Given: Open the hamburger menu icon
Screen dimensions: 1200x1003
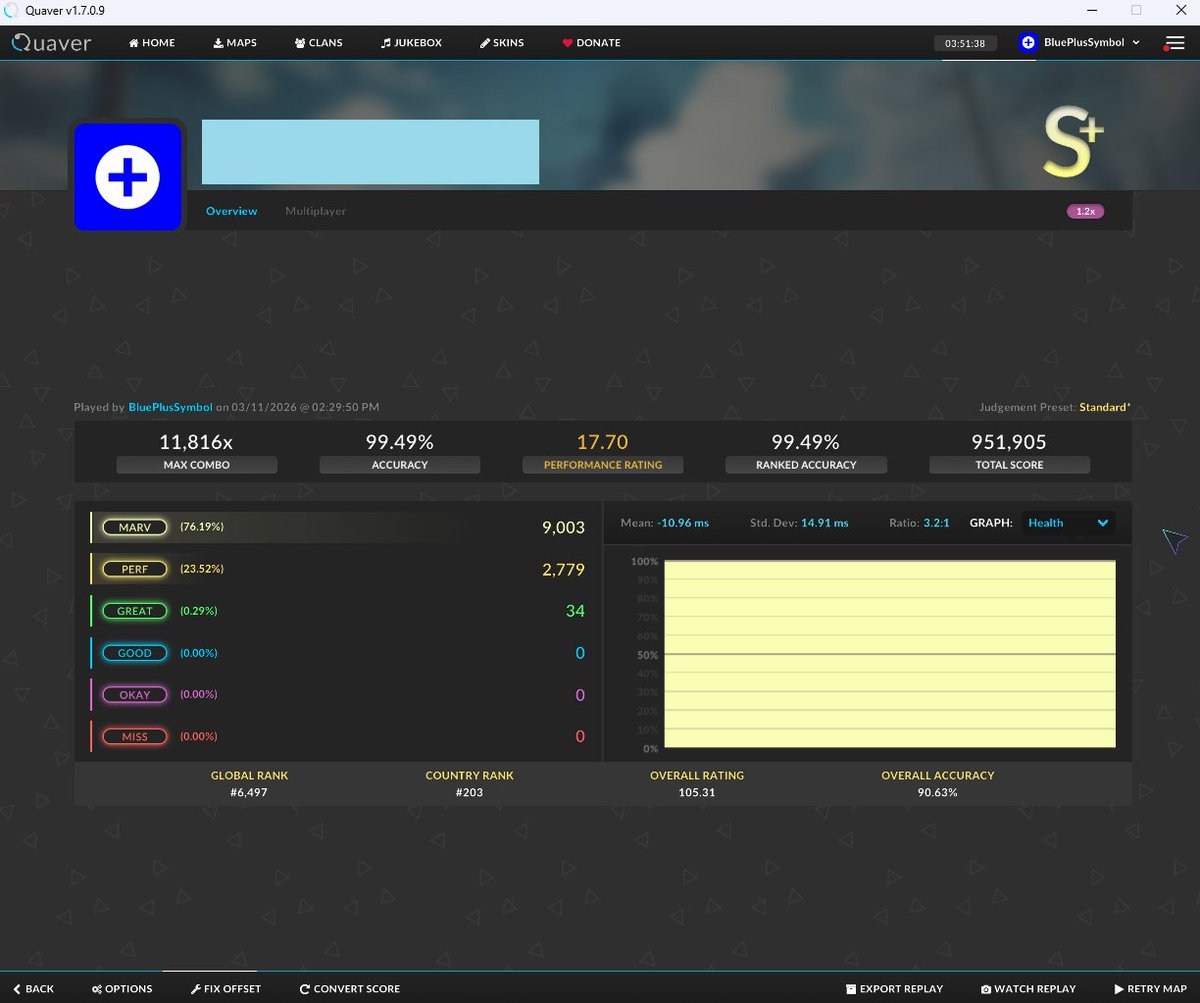Looking at the screenshot, I should 1175,43.
